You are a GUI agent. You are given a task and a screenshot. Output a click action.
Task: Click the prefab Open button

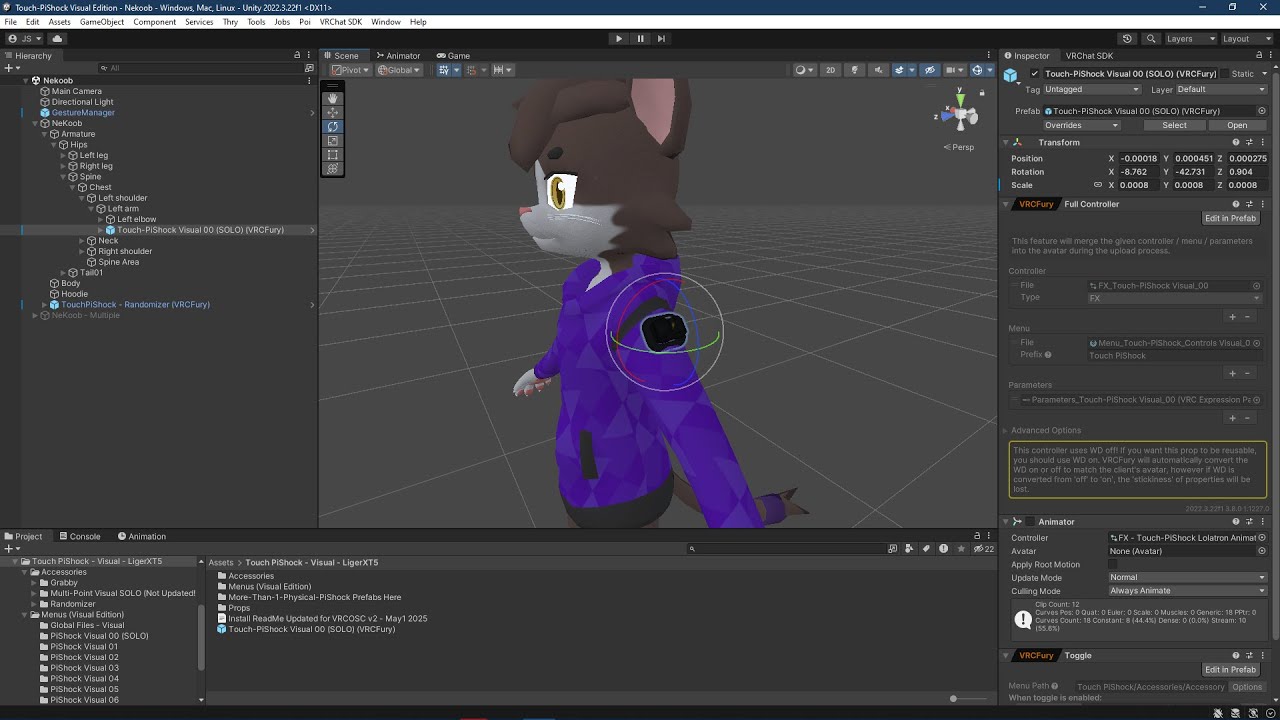click(1237, 125)
